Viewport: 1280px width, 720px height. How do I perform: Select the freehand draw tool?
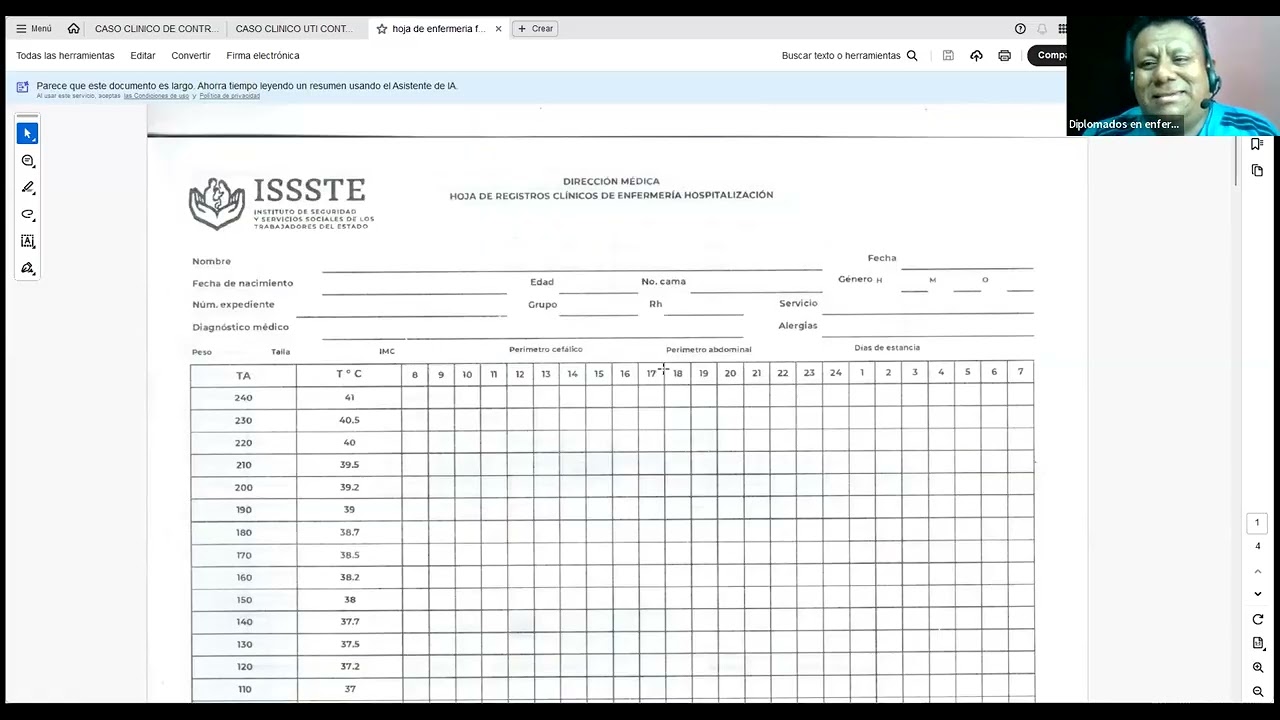coord(27,214)
